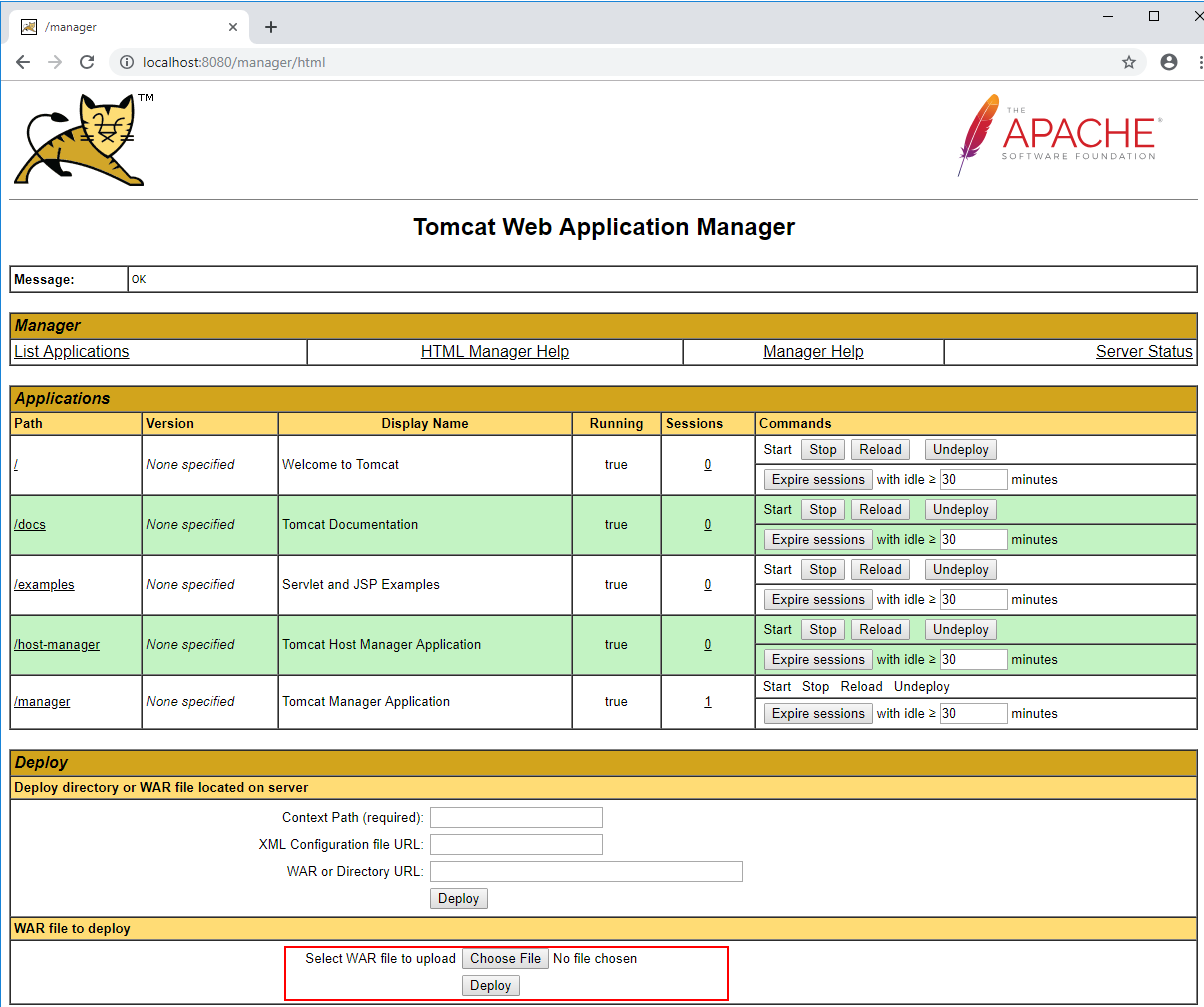Image resolution: width=1204 pixels, height=1007 pixels.
Task: Click the browser reload icon
Action: 87,62
